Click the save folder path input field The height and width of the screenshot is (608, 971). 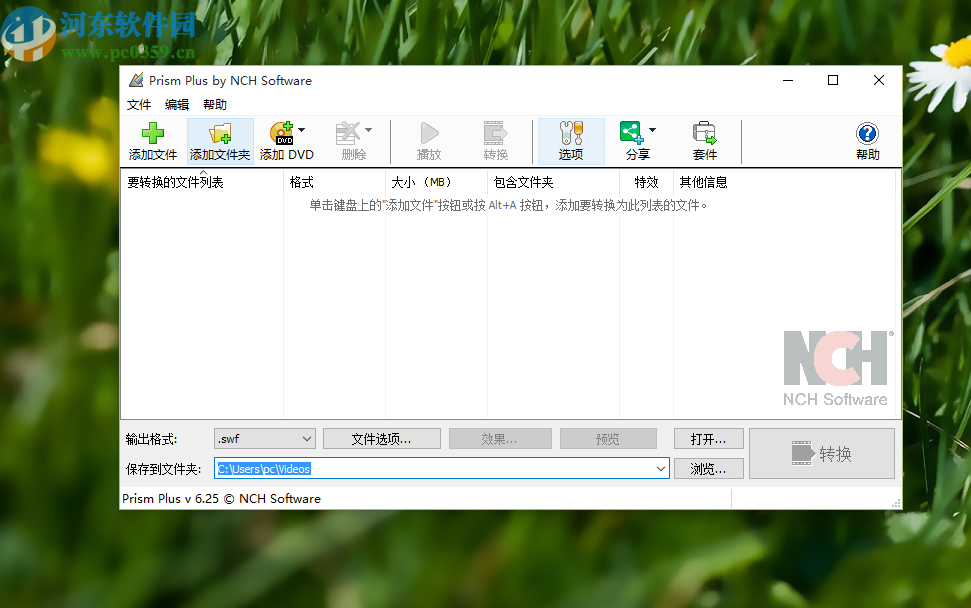click(420, 468)
